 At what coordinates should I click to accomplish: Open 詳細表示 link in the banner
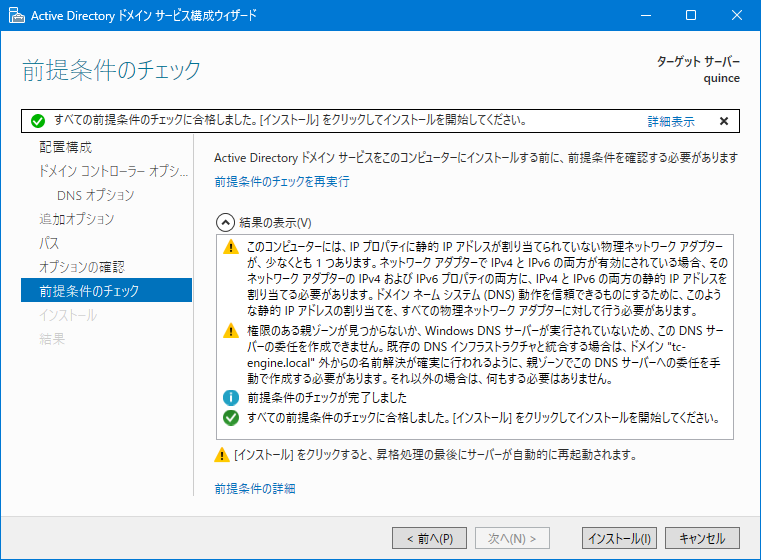click(x=671, y=121)
